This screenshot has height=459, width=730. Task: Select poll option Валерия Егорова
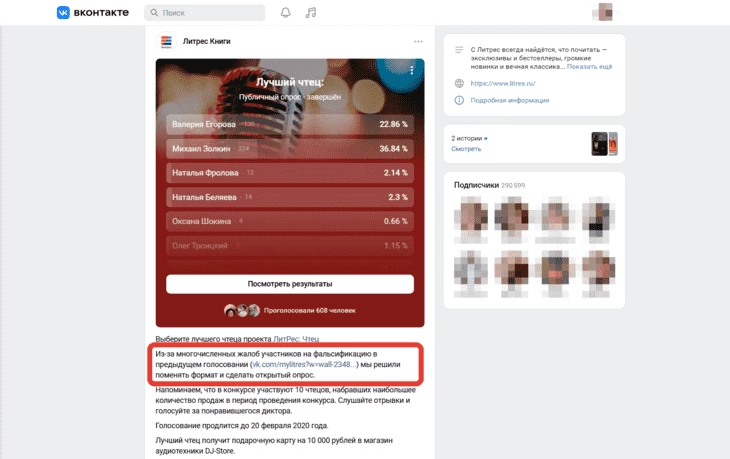pyautogui.click(x=290, y=124)
